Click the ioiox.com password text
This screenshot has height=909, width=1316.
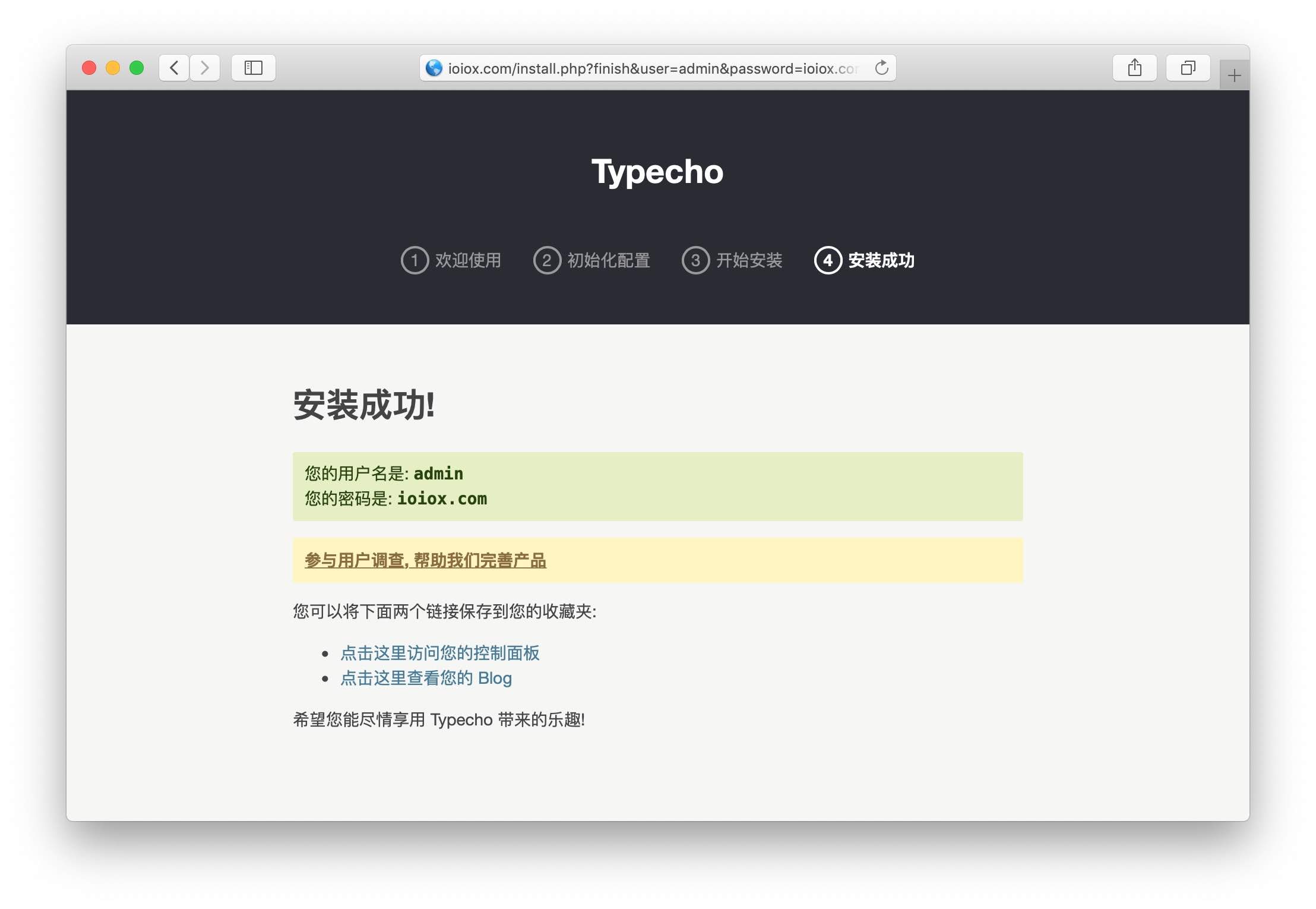442,498
